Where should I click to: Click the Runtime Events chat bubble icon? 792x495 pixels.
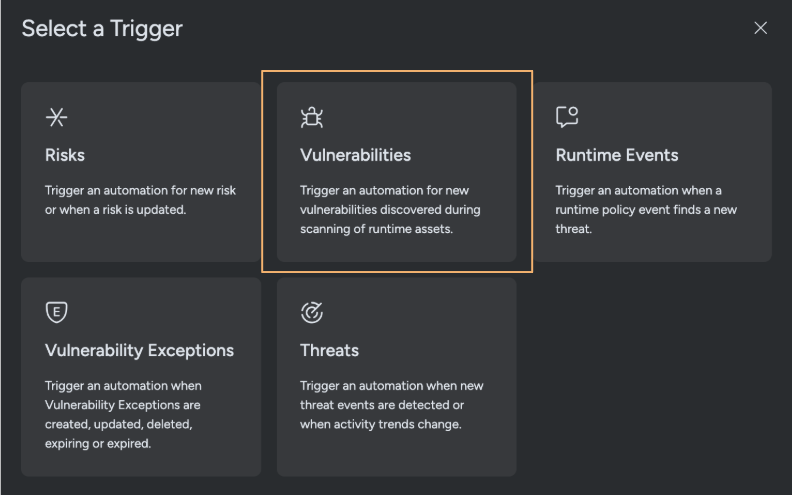click(567, 118)
